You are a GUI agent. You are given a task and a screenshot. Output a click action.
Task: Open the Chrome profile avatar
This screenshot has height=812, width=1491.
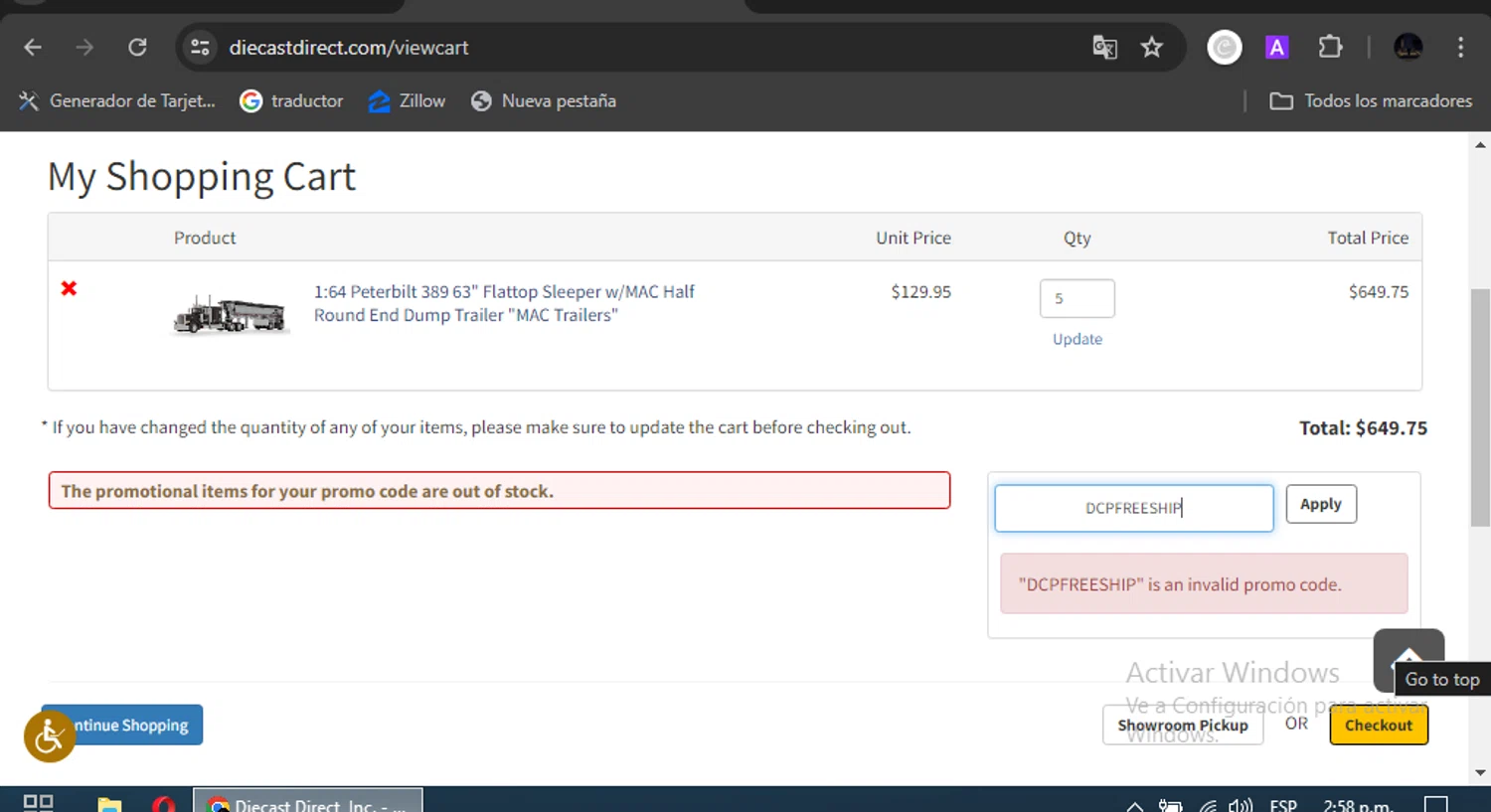tap(1408, 47)
